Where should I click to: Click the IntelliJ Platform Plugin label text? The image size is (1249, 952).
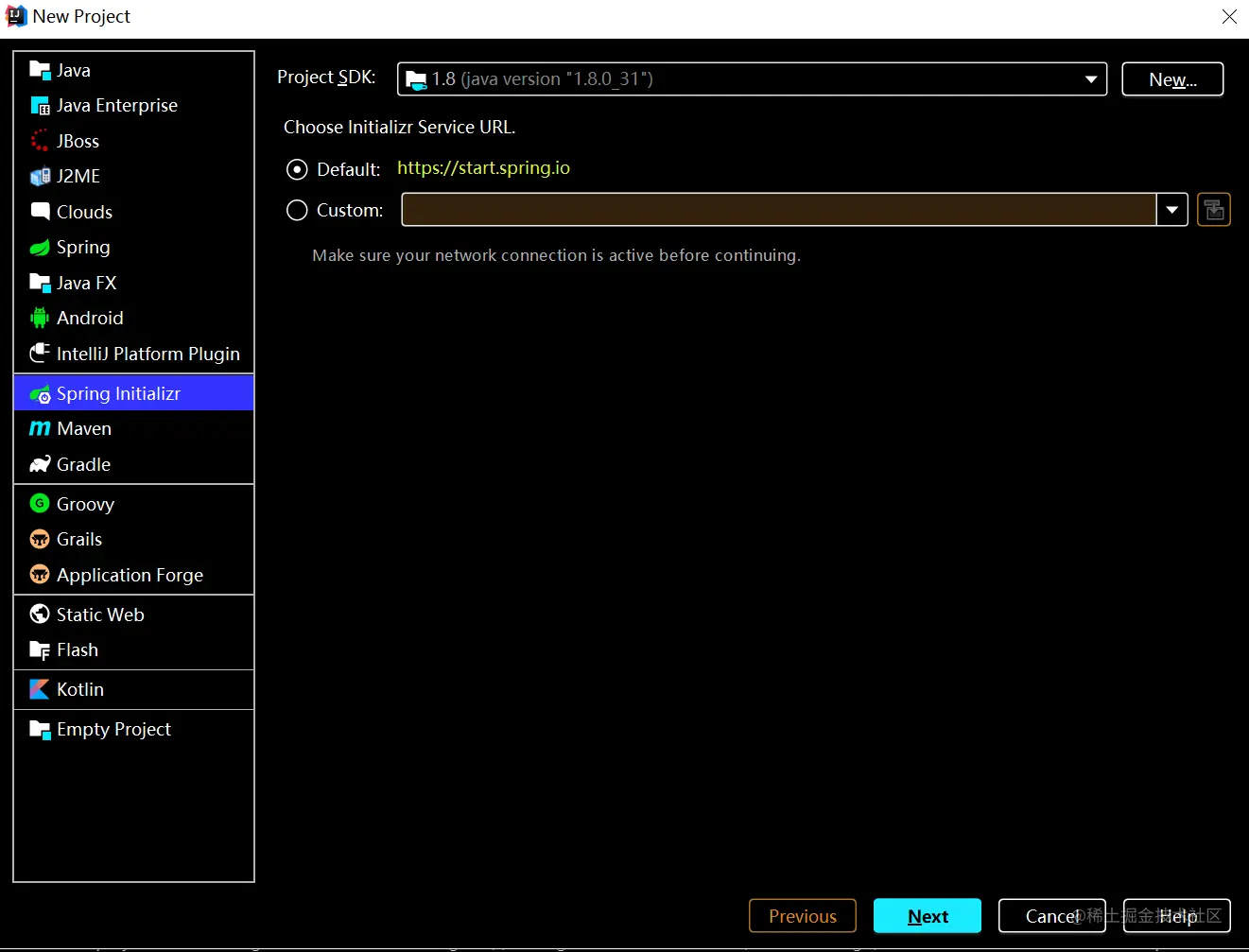tap(148, 354)
